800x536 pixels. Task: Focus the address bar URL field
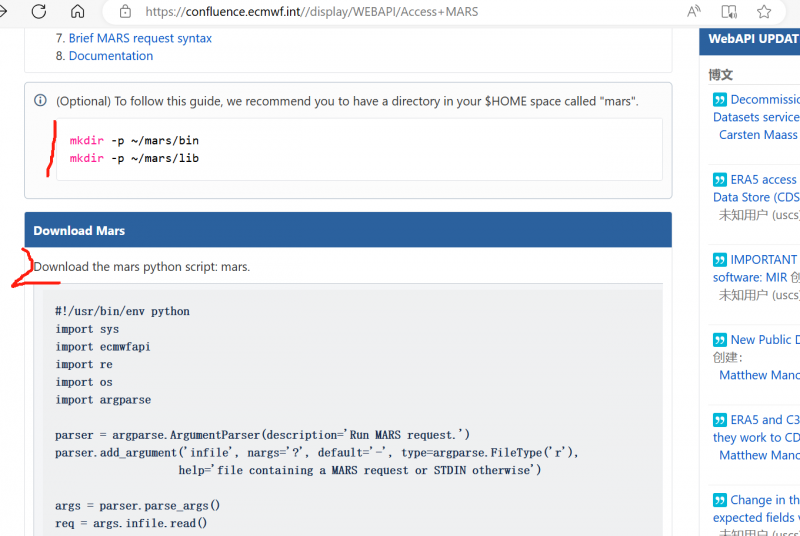[x=400, y=12]
